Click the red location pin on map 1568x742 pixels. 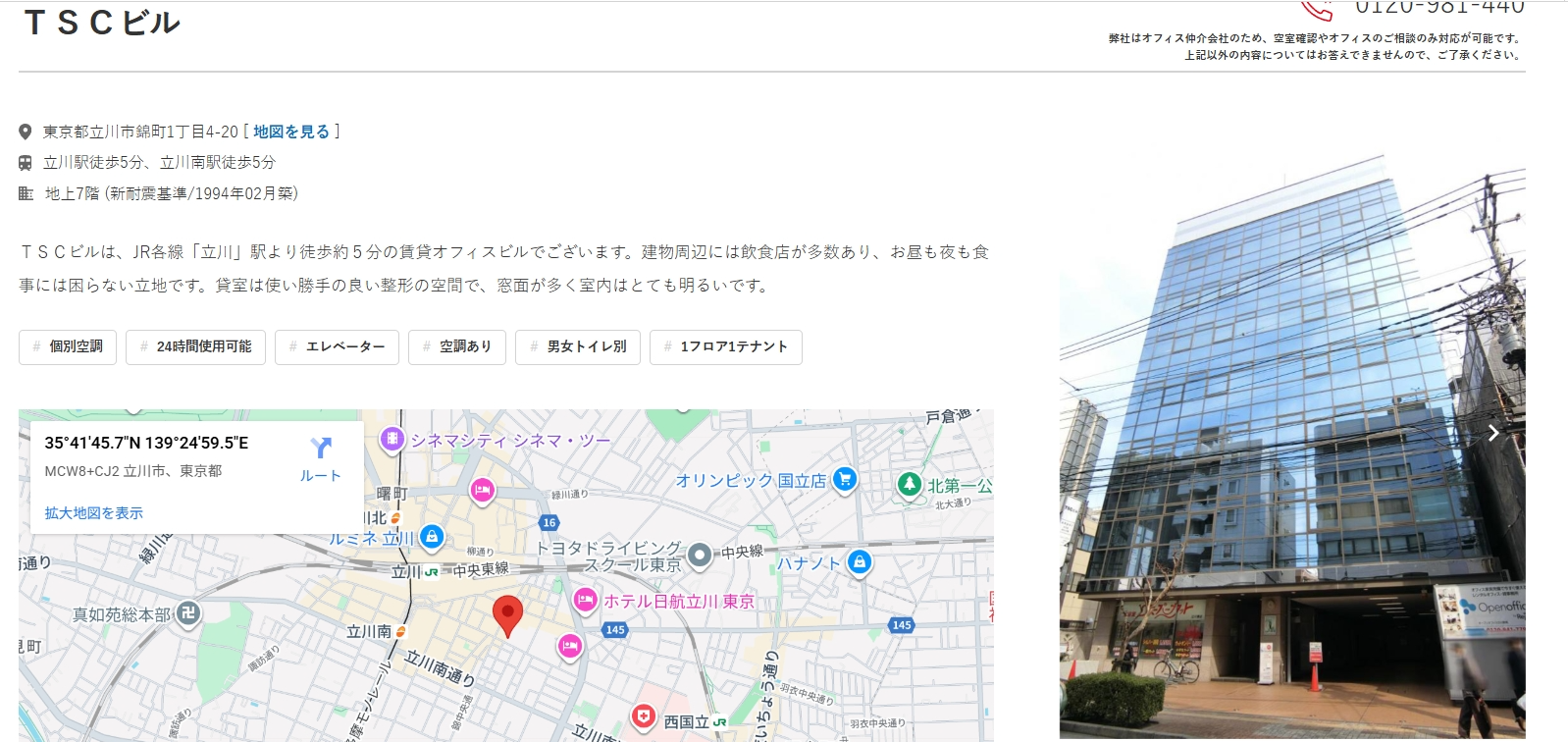507,614
